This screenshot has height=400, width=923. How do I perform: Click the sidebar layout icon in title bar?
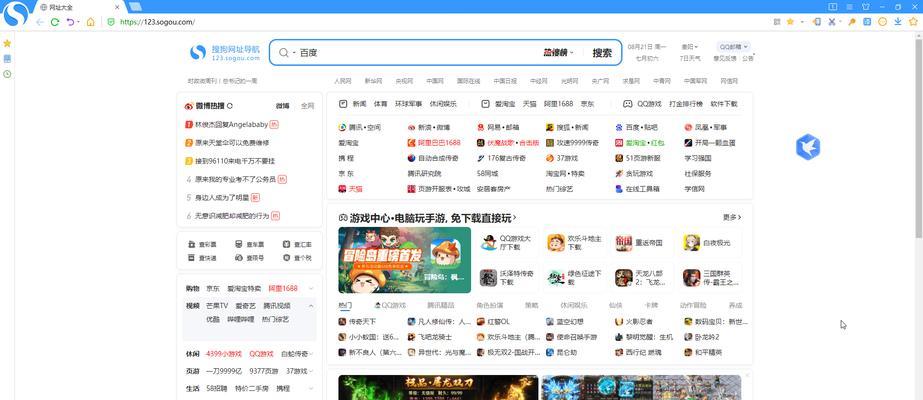coord(833,6)
